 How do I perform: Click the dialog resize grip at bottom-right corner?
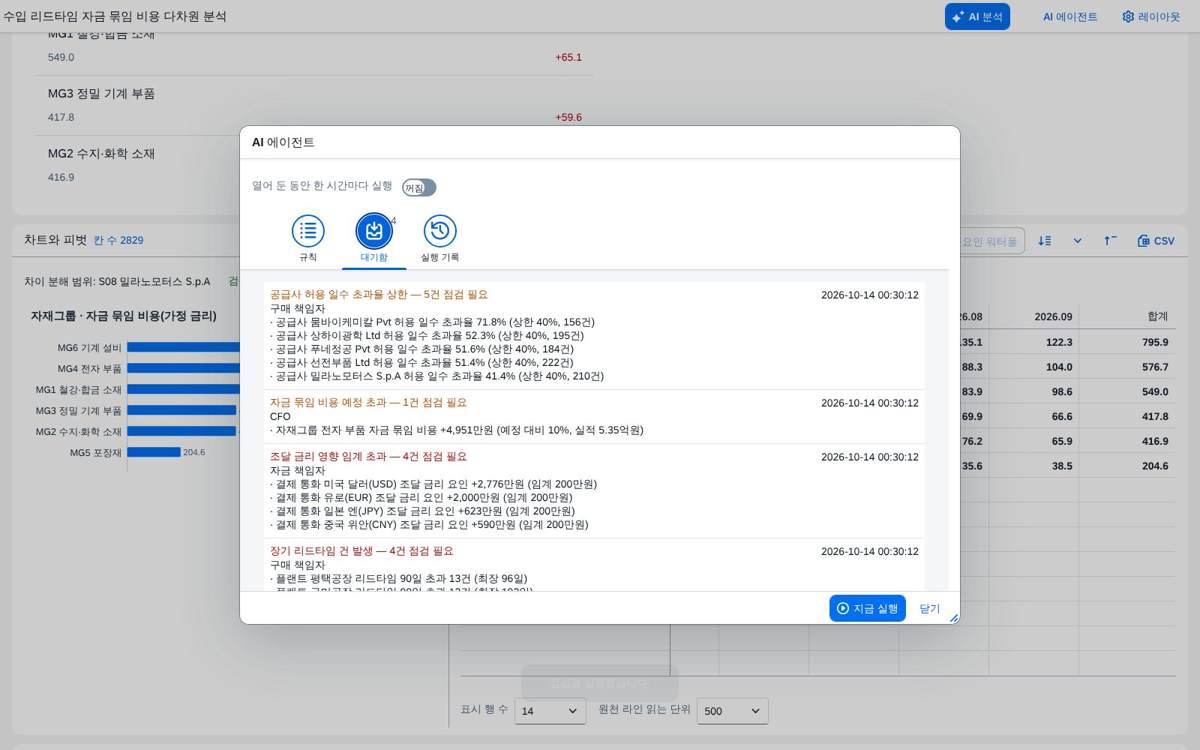pyautogui.click(x=953, y=618)
